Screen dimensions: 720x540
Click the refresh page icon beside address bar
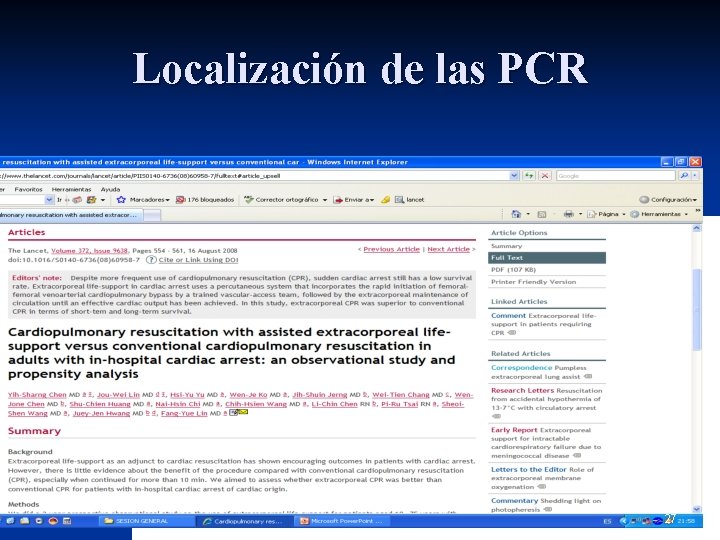click(529, 175)
